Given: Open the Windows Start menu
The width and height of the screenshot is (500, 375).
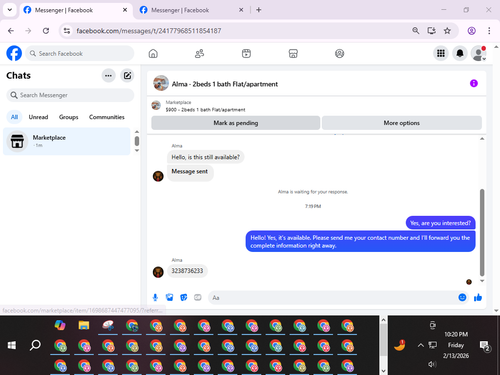Looking at the screenshot, I should (12, 345).
